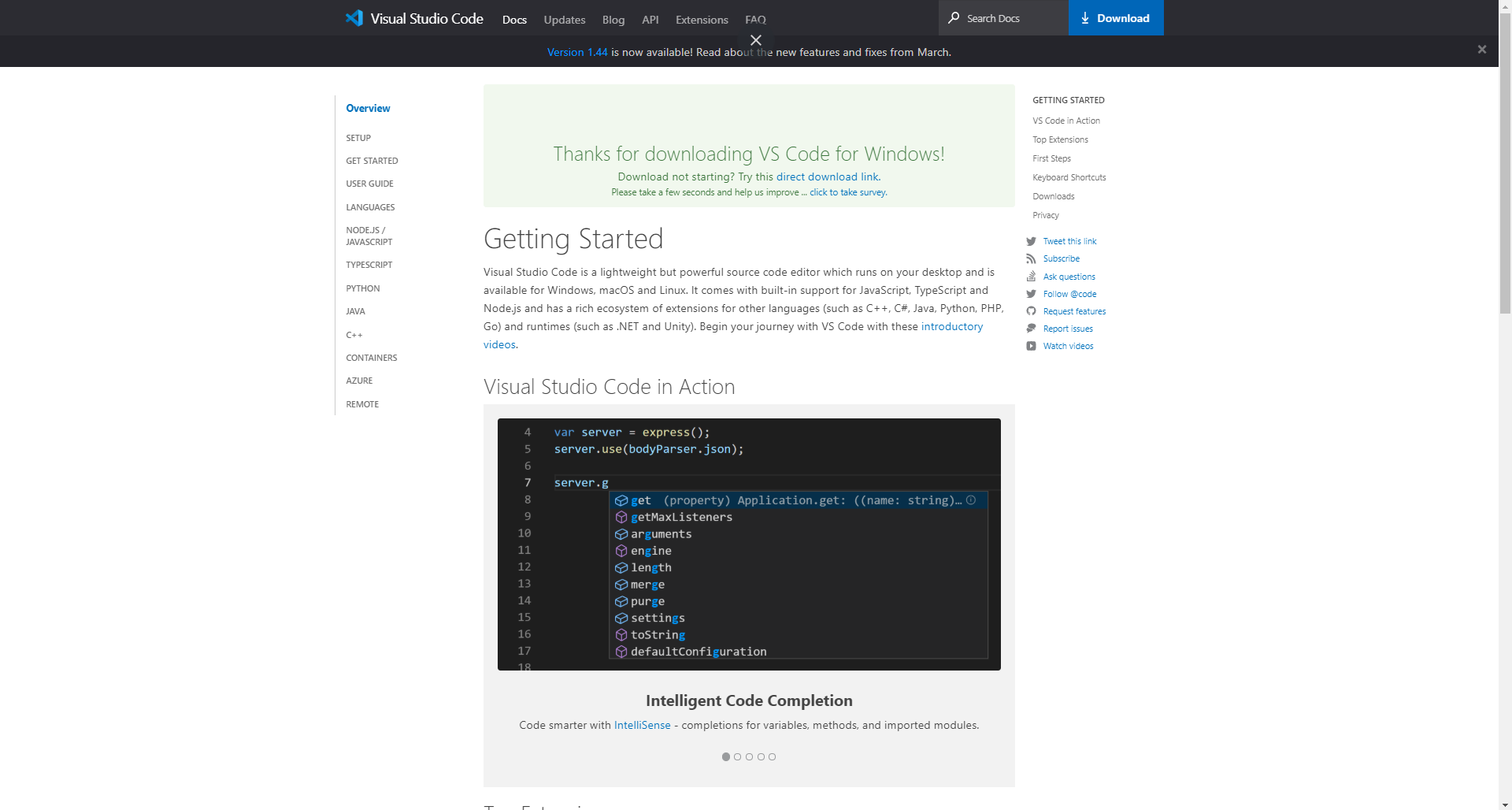Click the direct download link
Viewport: 1512px width, 810px height.
pos(828,176)
